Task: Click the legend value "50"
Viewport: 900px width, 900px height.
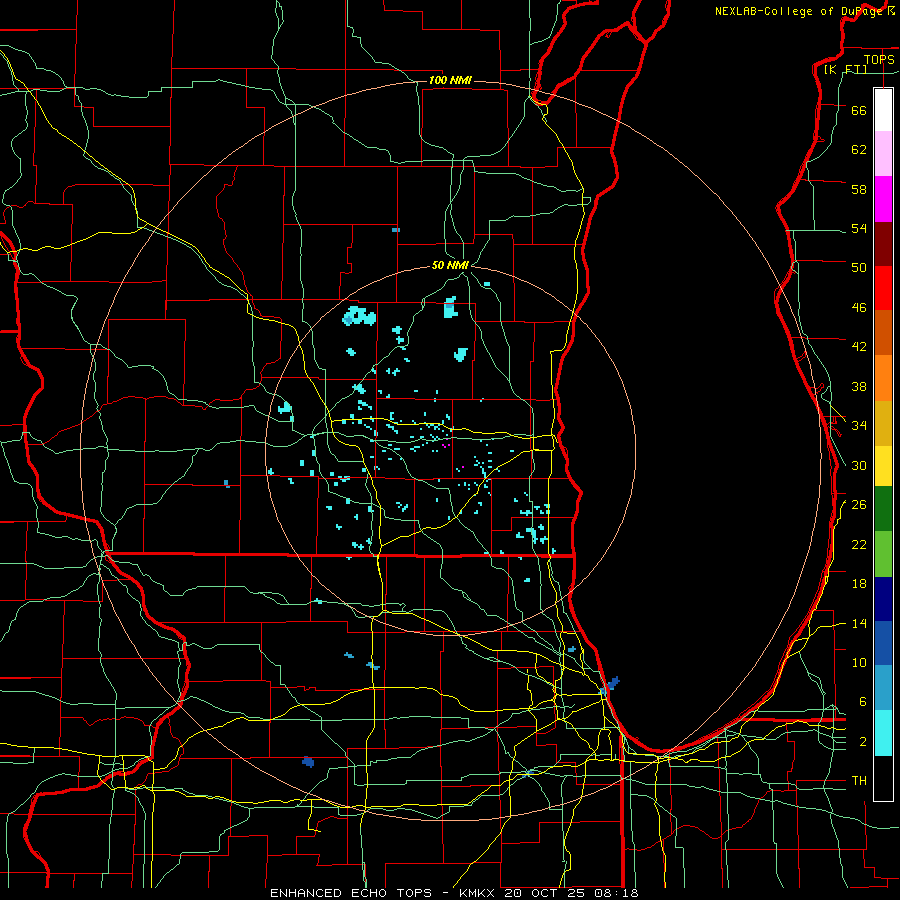Action: pyautogui.click(x=859, y=268)
